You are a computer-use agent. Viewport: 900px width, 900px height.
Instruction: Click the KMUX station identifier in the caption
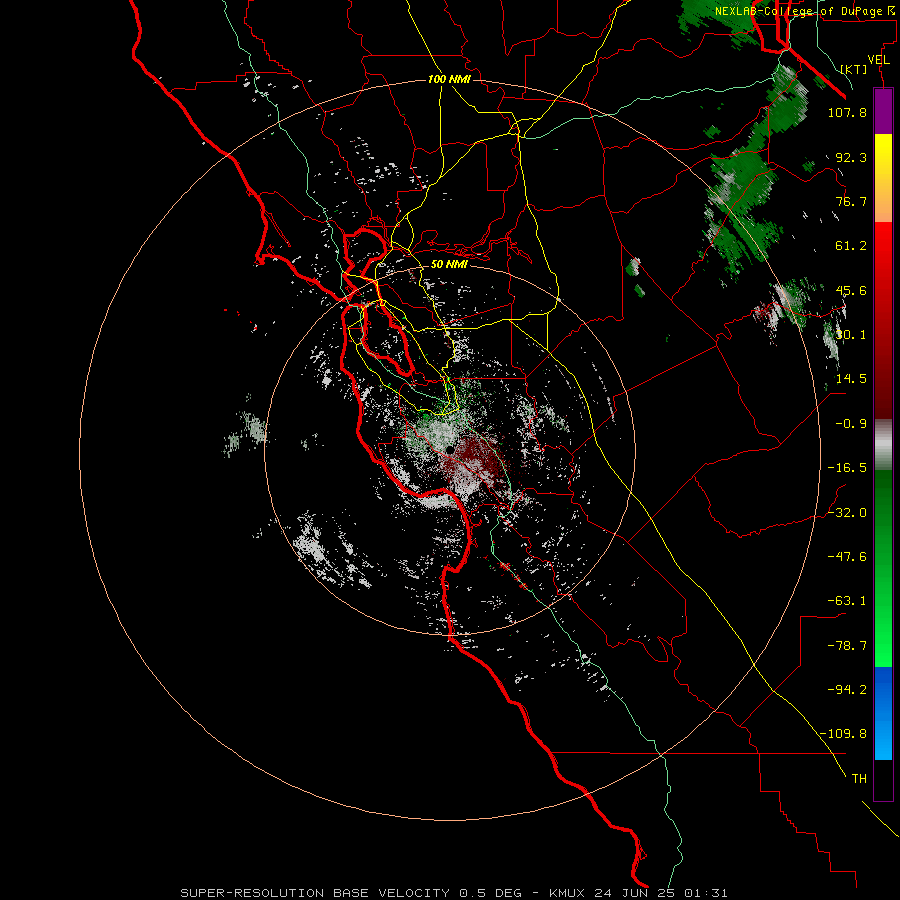coord(569,893)
